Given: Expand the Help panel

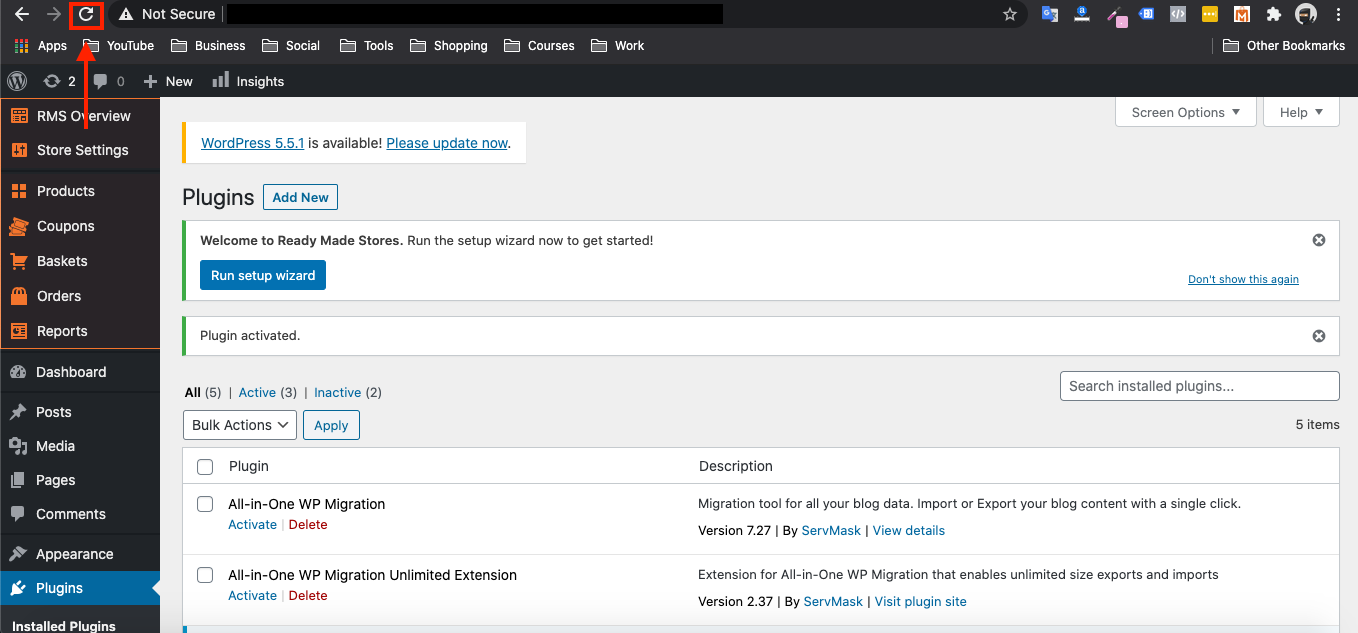Looking at the screenshot, I should (x=1301, y=113).
